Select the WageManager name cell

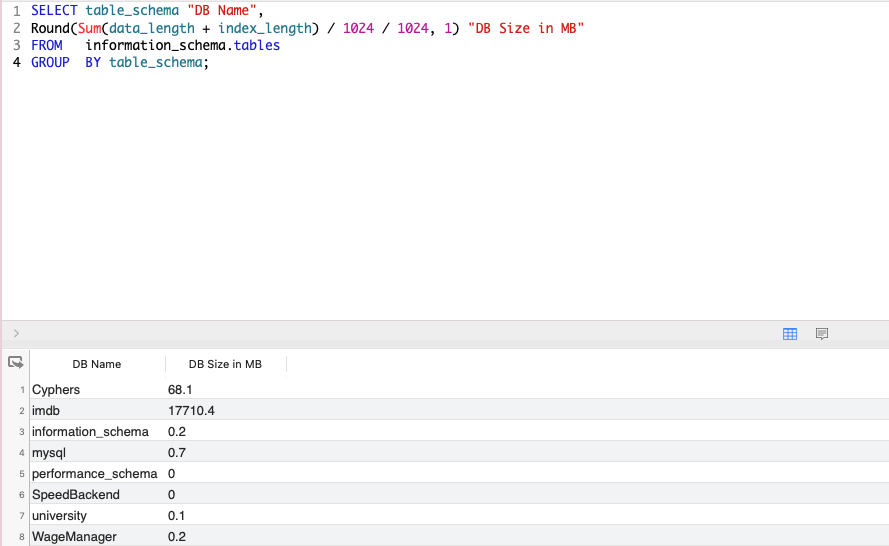74,536
